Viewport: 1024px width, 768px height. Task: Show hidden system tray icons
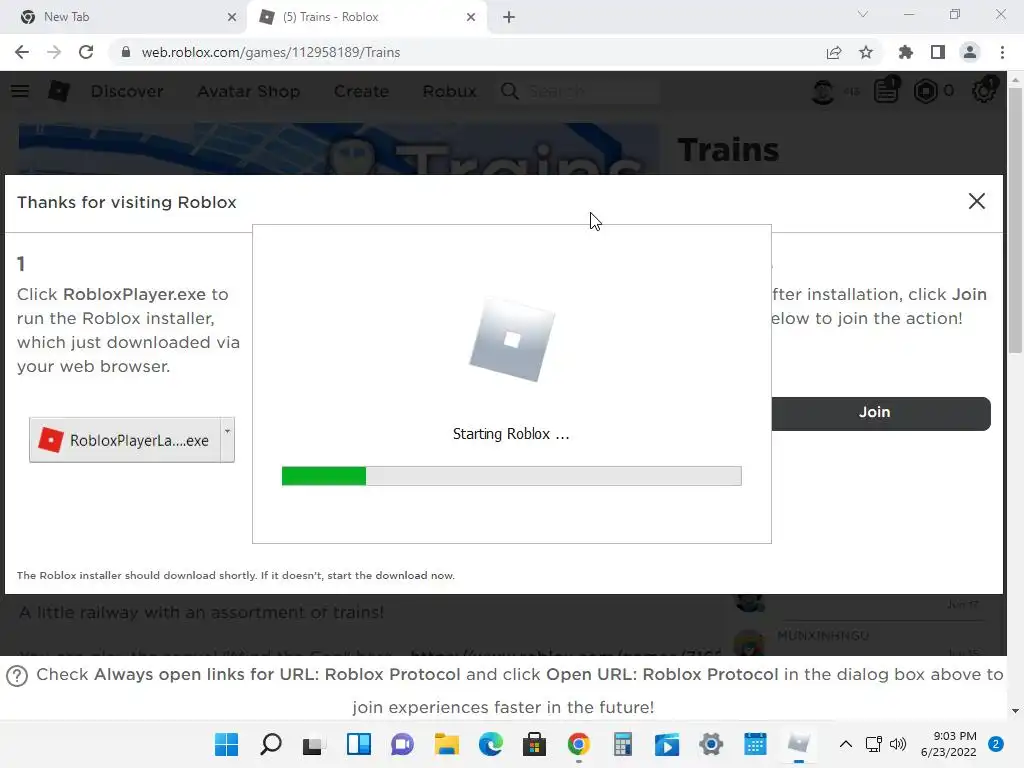tap(846, 744)
